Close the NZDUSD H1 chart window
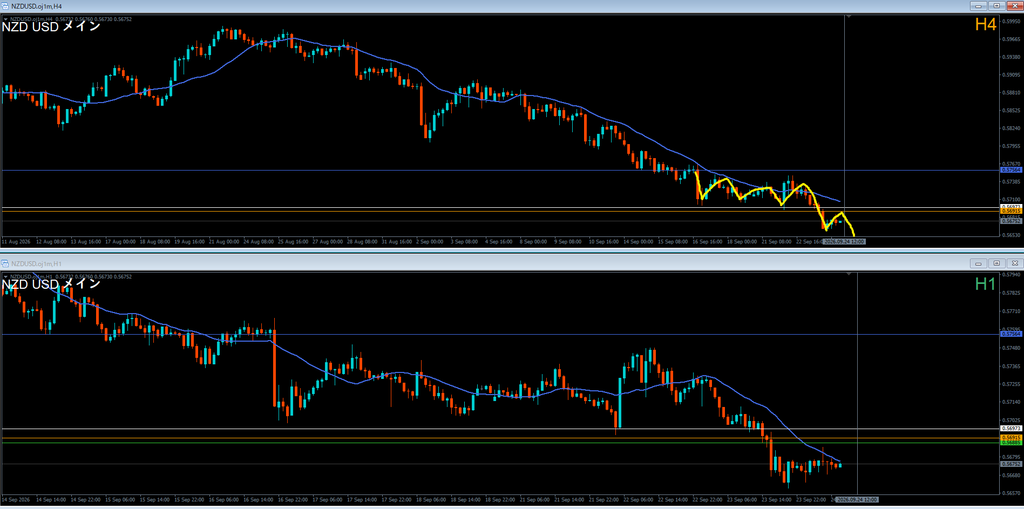Viewport: 1024px width, 509px height. pyautogui.click(x=1014, y=263)
